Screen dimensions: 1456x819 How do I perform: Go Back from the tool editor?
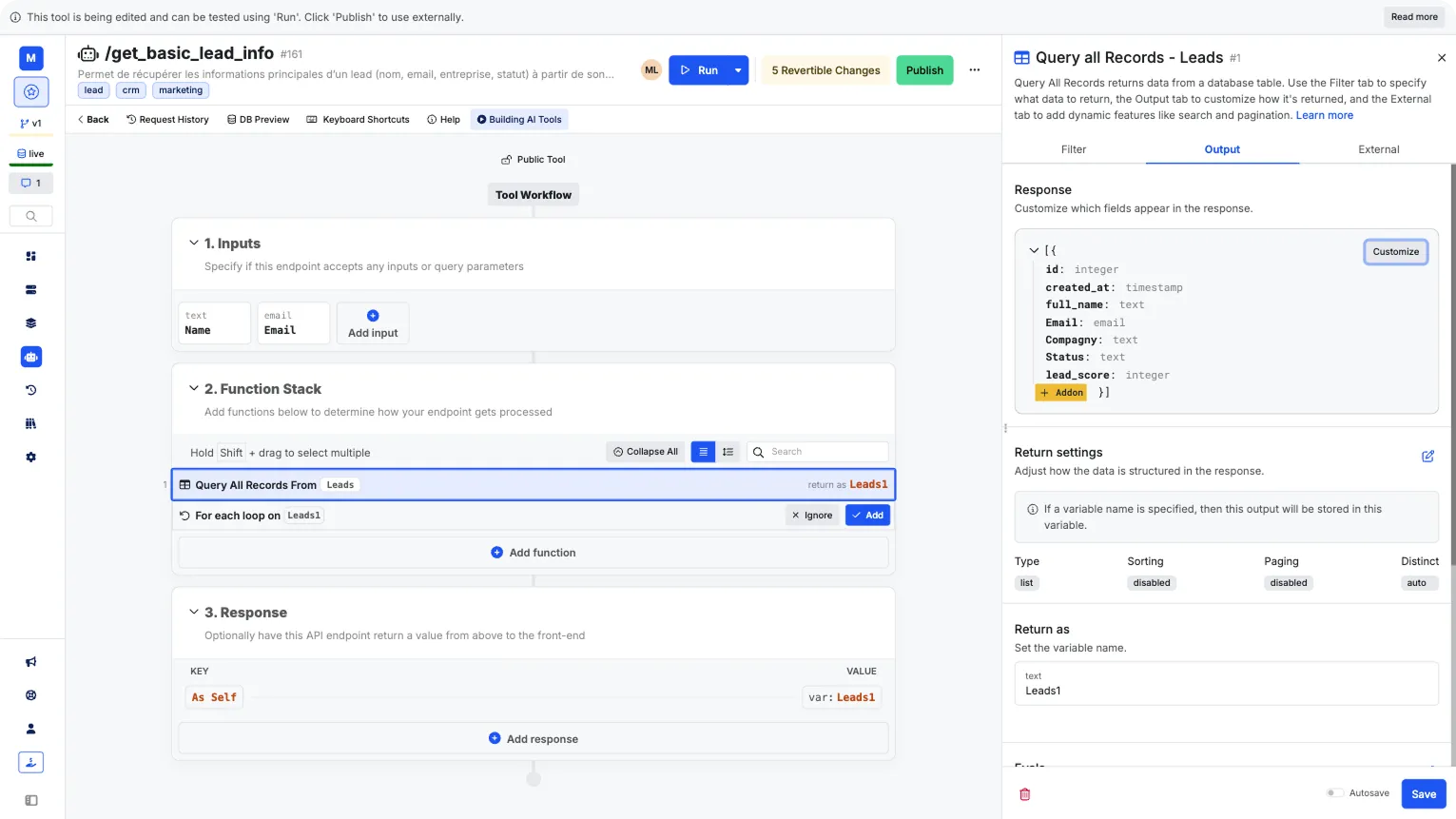point(93,120)
